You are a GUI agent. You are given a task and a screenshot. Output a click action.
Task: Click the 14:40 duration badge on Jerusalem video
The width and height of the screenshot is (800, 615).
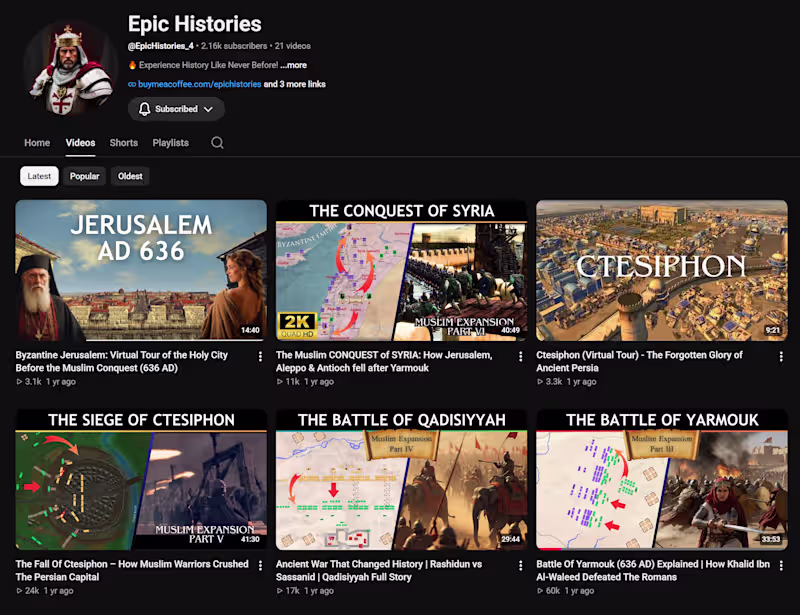click(x=250, y=330)
